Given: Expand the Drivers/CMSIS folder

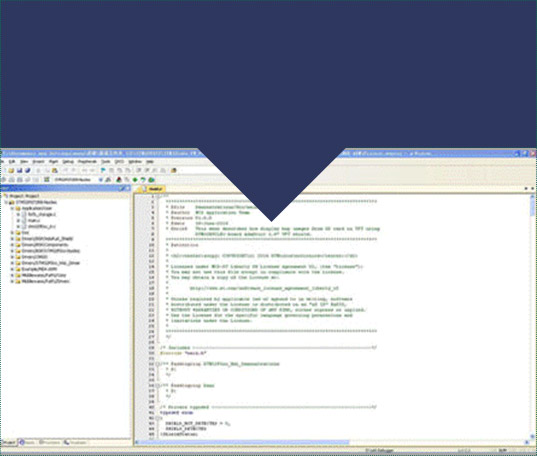Looking at the screenshot, I should [x=12, y=257].
